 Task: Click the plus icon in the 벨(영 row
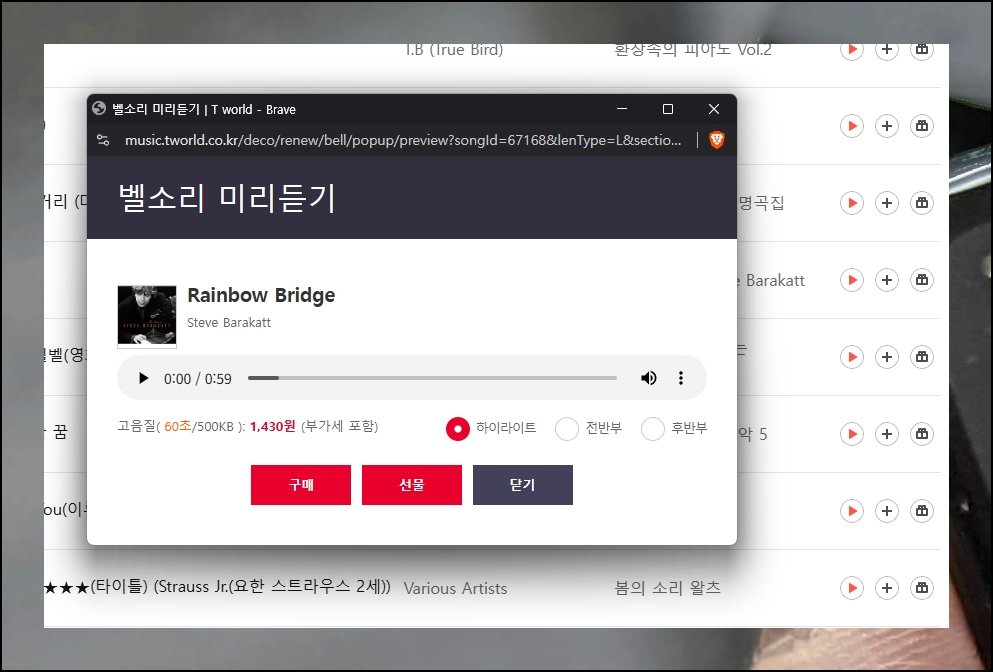click(887, 357)
